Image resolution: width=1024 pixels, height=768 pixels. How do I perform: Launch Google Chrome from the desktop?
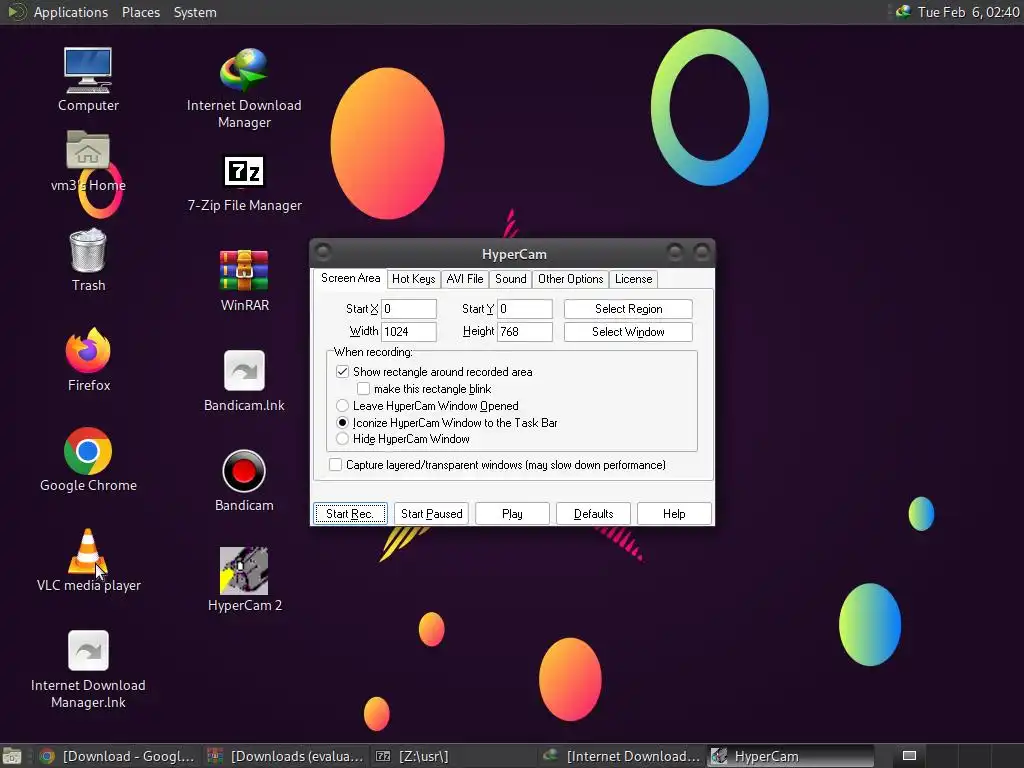88,451
